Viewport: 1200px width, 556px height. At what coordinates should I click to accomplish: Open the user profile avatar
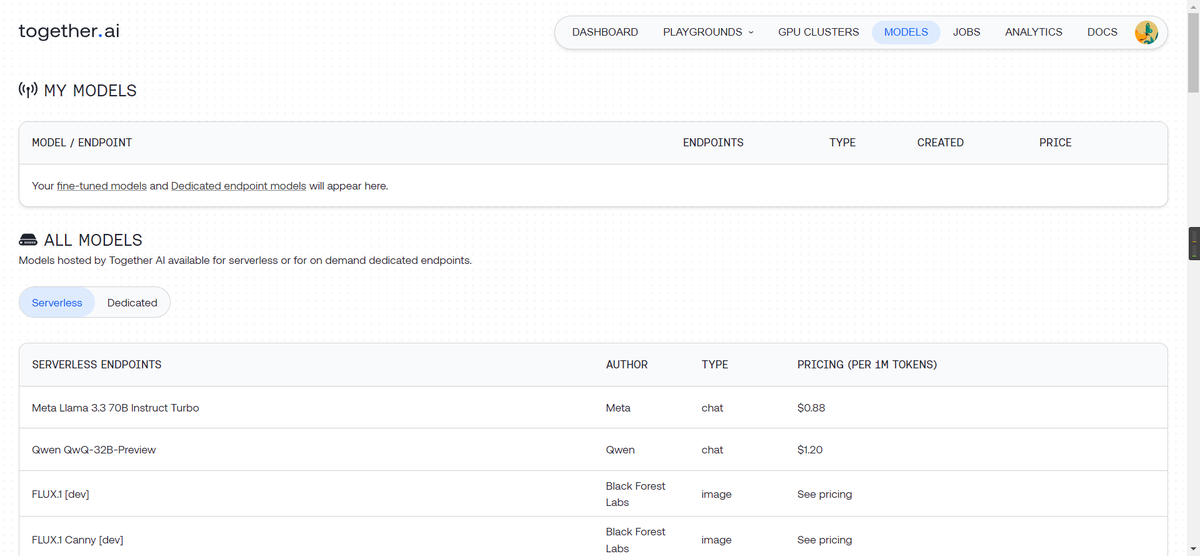coord(1146,32)
